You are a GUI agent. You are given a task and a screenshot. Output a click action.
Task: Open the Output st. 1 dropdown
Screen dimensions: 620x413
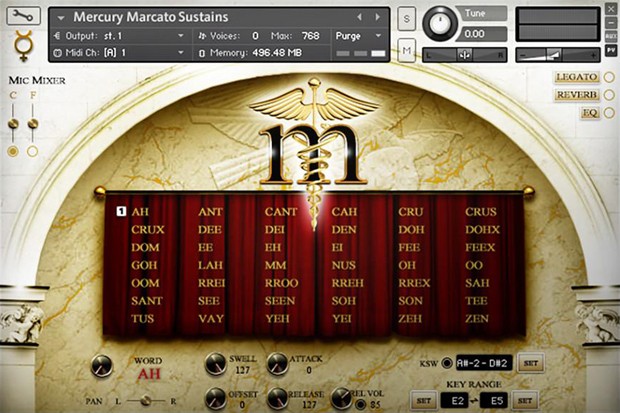119,36
